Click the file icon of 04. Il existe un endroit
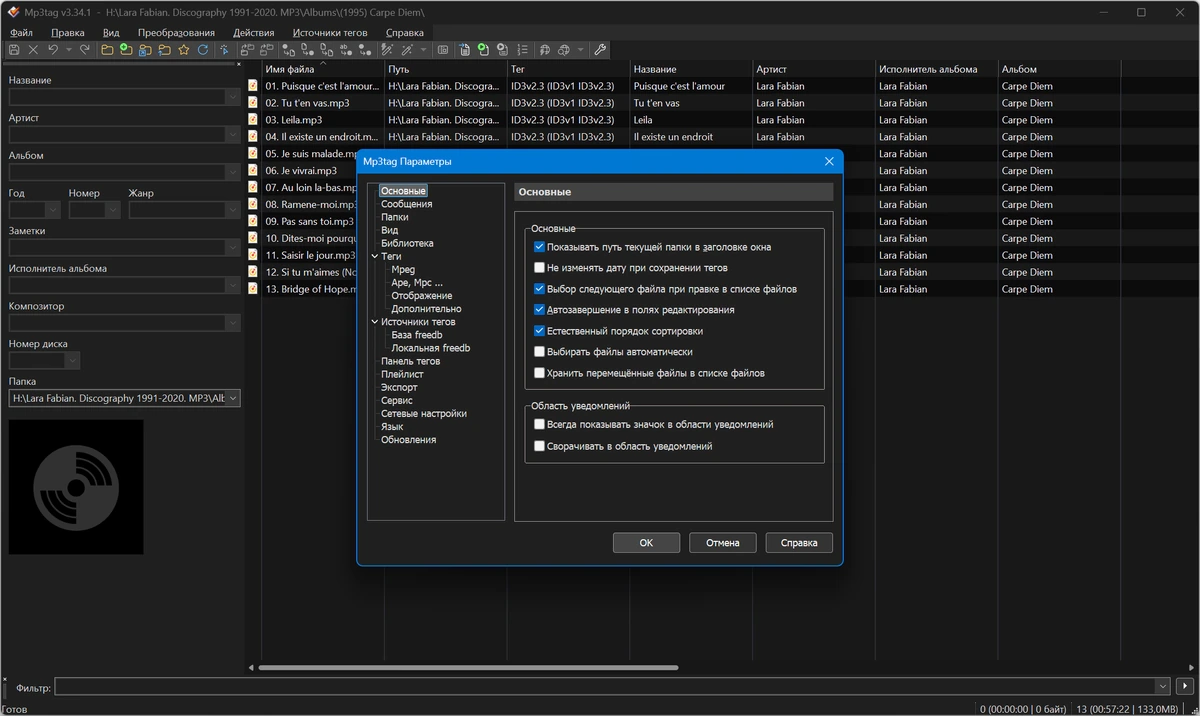Image resolution: width=1200 pixels, height=716 pixels. click(x=254, y=137)
